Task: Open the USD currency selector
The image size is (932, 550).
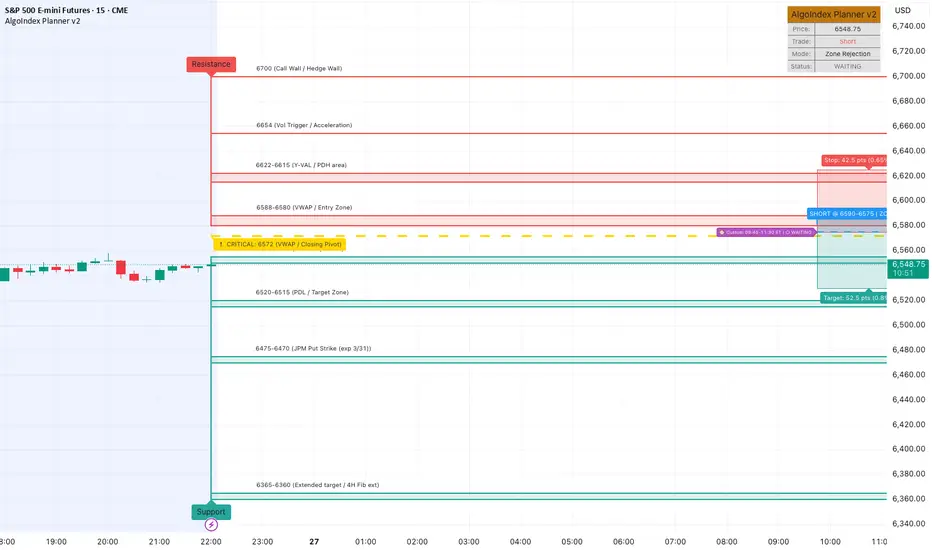Action: click(x=902, y=10)
